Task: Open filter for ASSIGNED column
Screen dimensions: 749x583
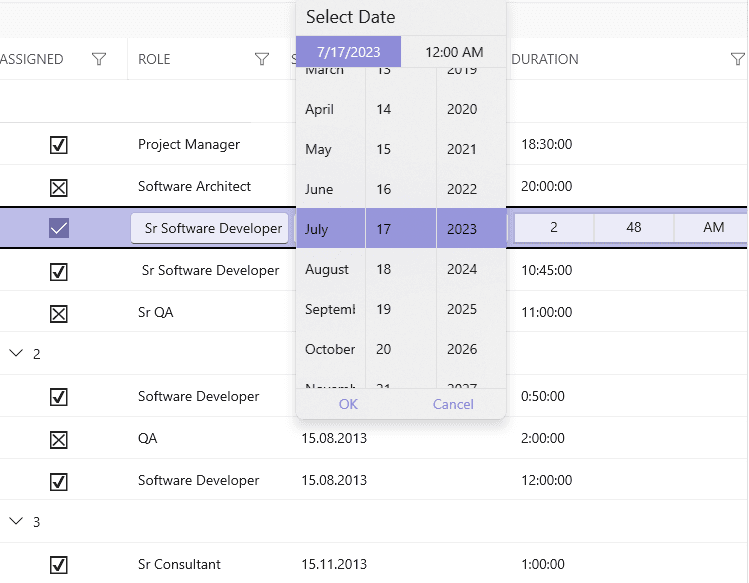Action: [99, 59]
